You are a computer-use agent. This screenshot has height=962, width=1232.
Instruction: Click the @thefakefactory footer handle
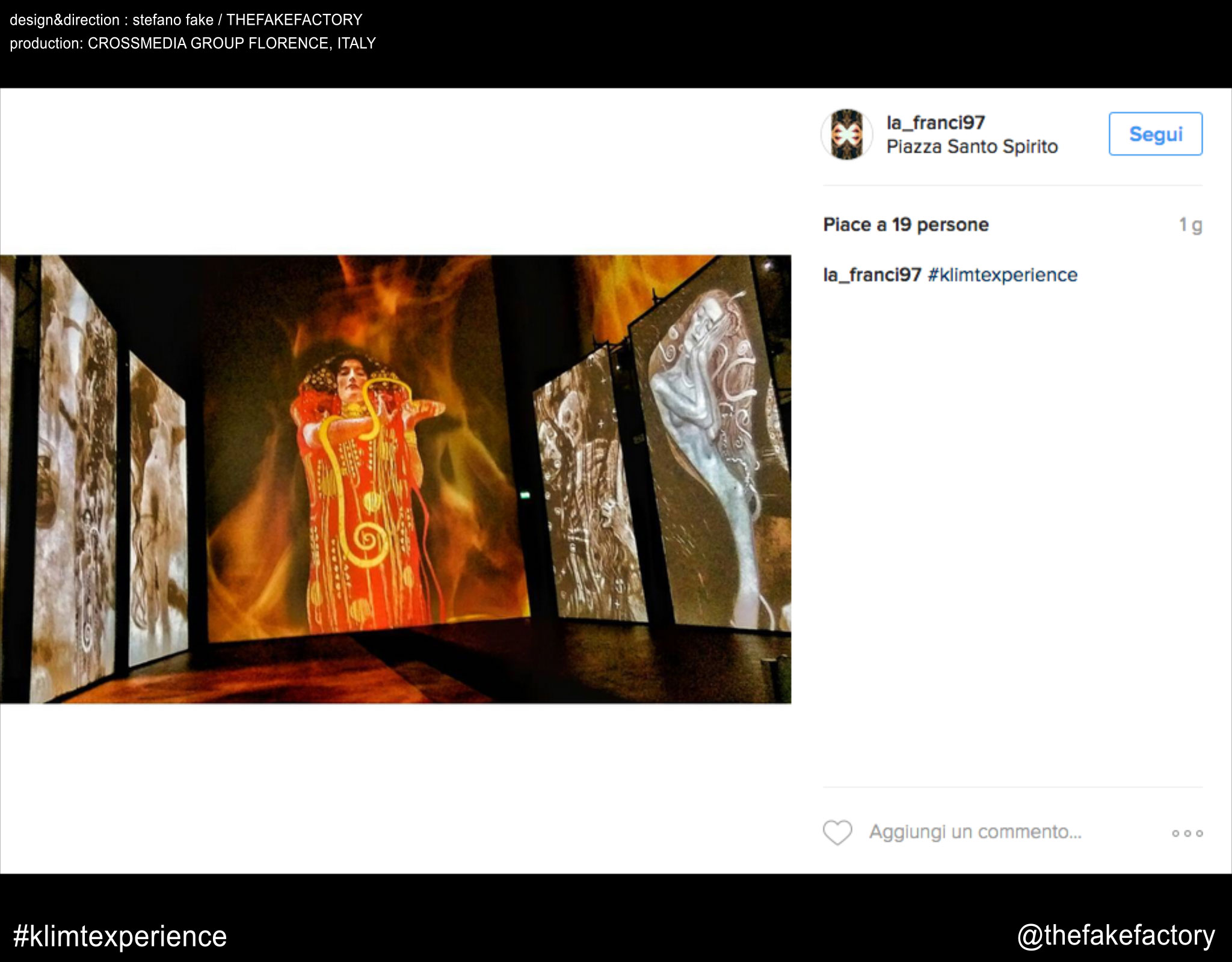pyautogui.click(x=1116, y=936)
